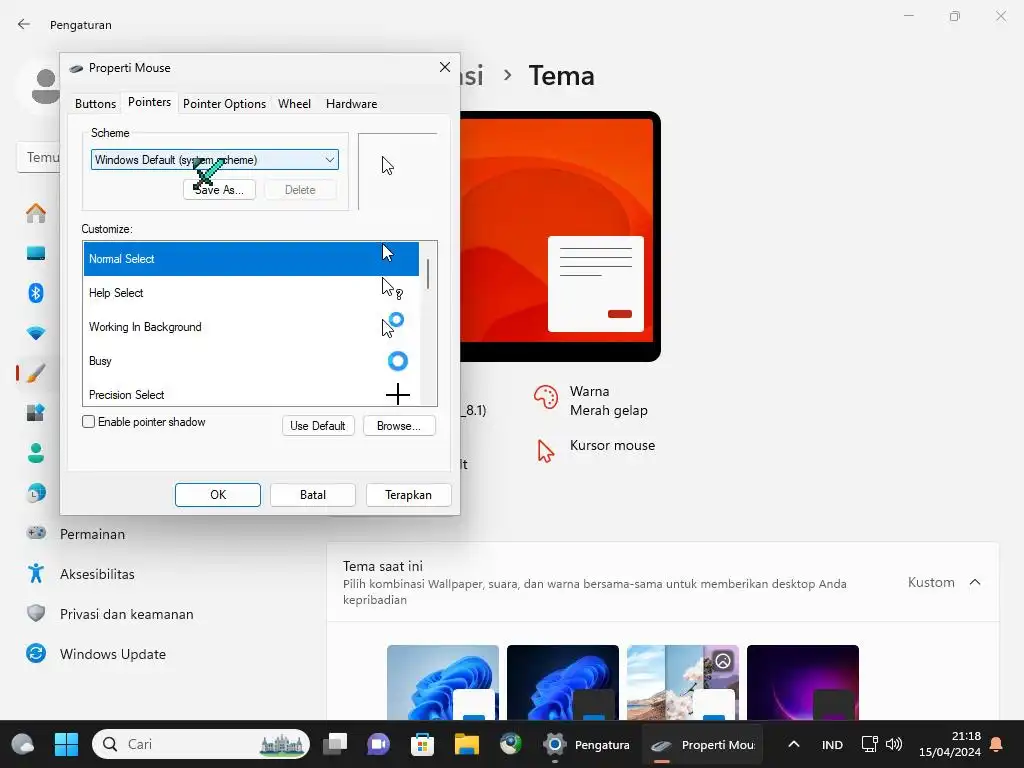This screenshot has height=768, width=1024.
Task: Select Normal Select in Customize list
Action: (251, 259)
